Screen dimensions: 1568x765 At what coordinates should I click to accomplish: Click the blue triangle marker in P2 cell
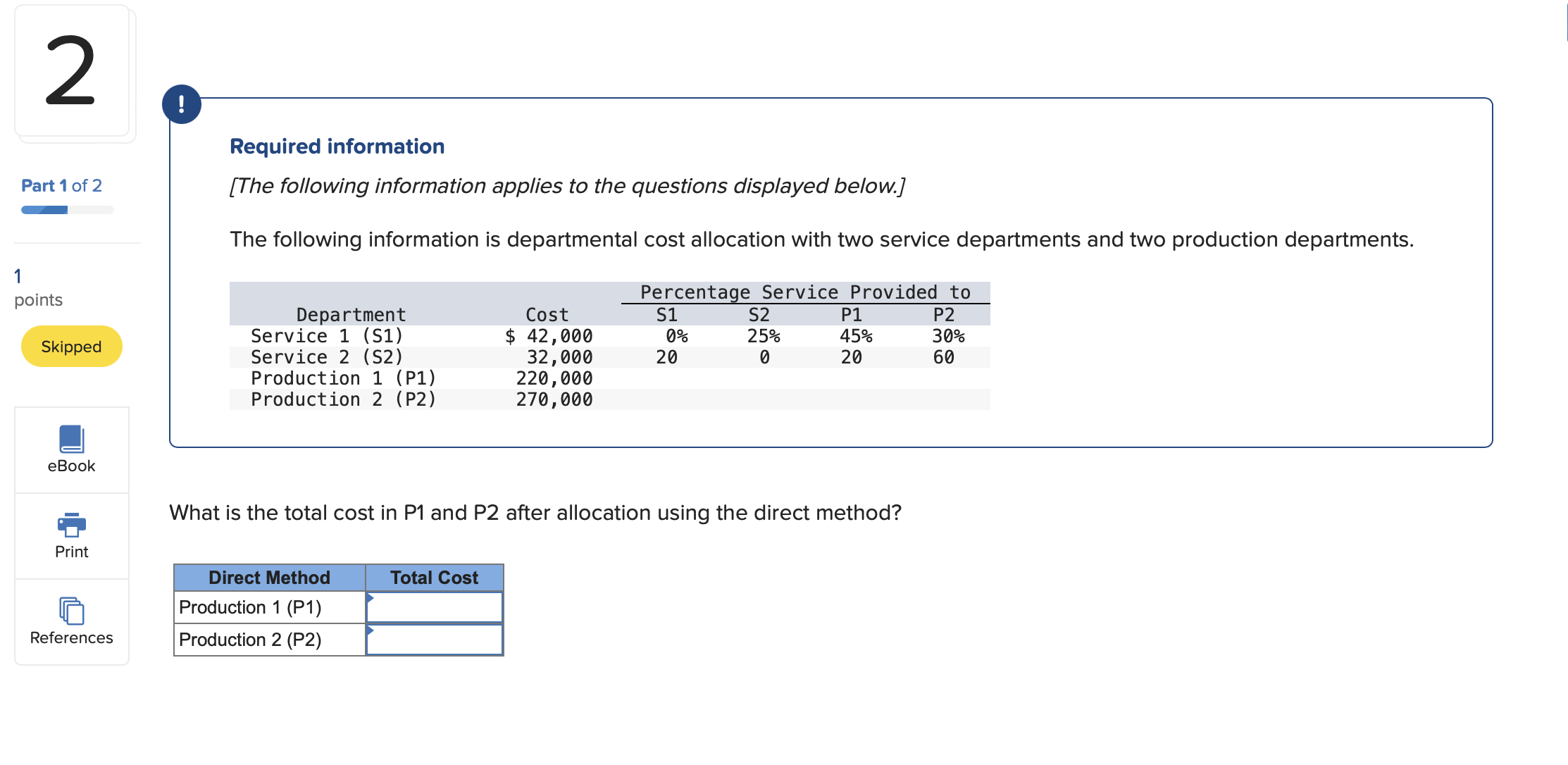click(370, 630)
